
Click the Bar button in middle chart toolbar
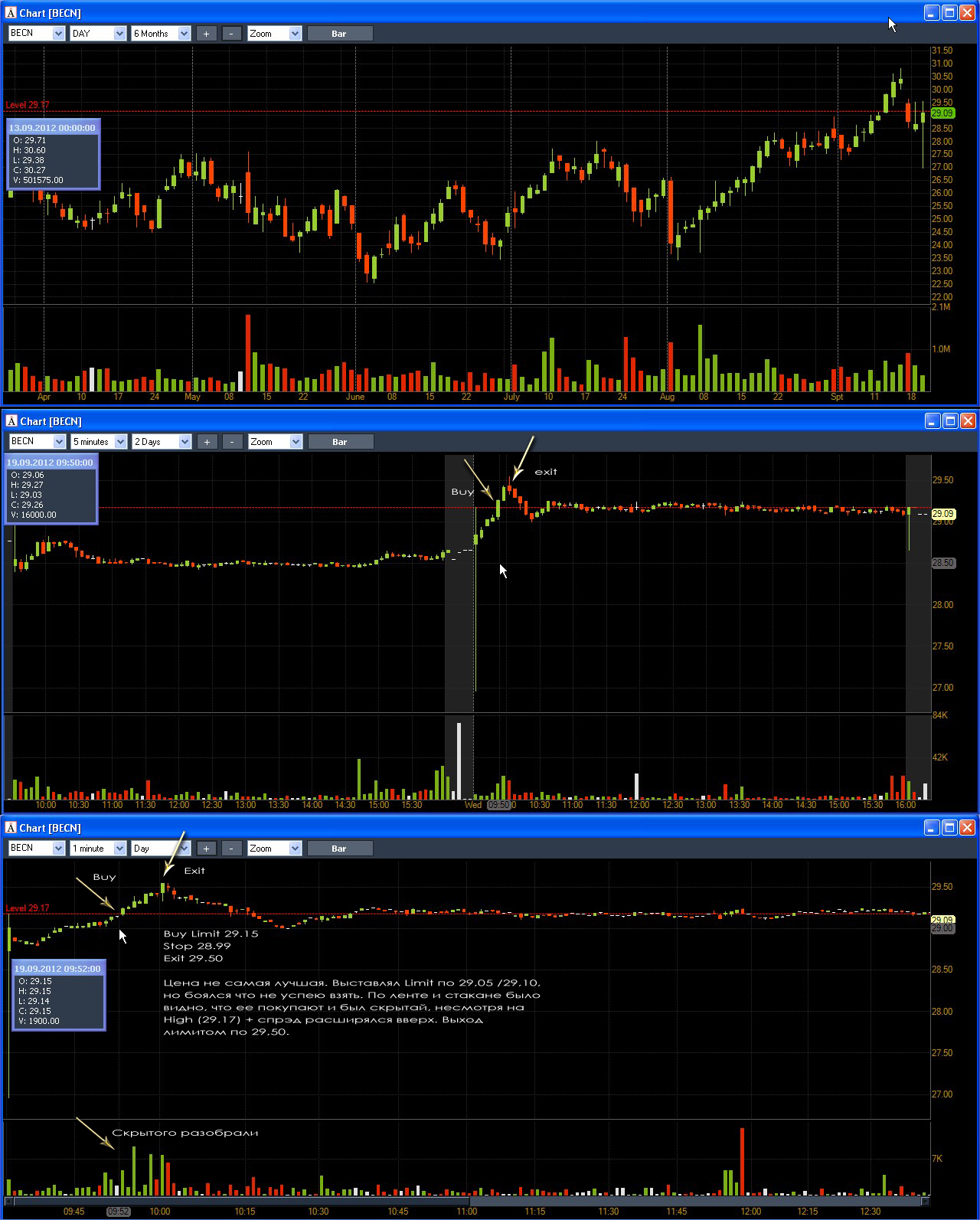pos(340,442)
